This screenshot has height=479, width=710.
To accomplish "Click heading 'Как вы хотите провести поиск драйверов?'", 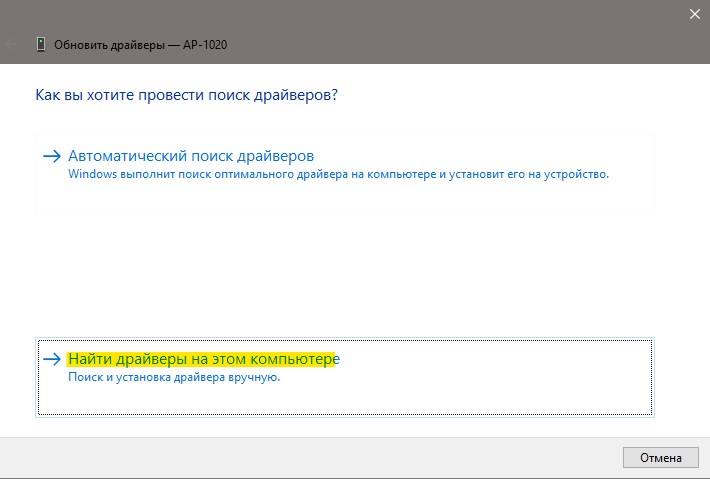I will [x=187, y=95].
